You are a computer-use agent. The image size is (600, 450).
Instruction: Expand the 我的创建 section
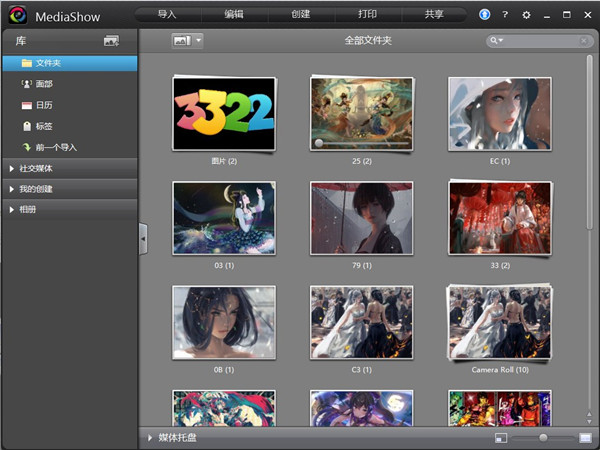[36, 188]
